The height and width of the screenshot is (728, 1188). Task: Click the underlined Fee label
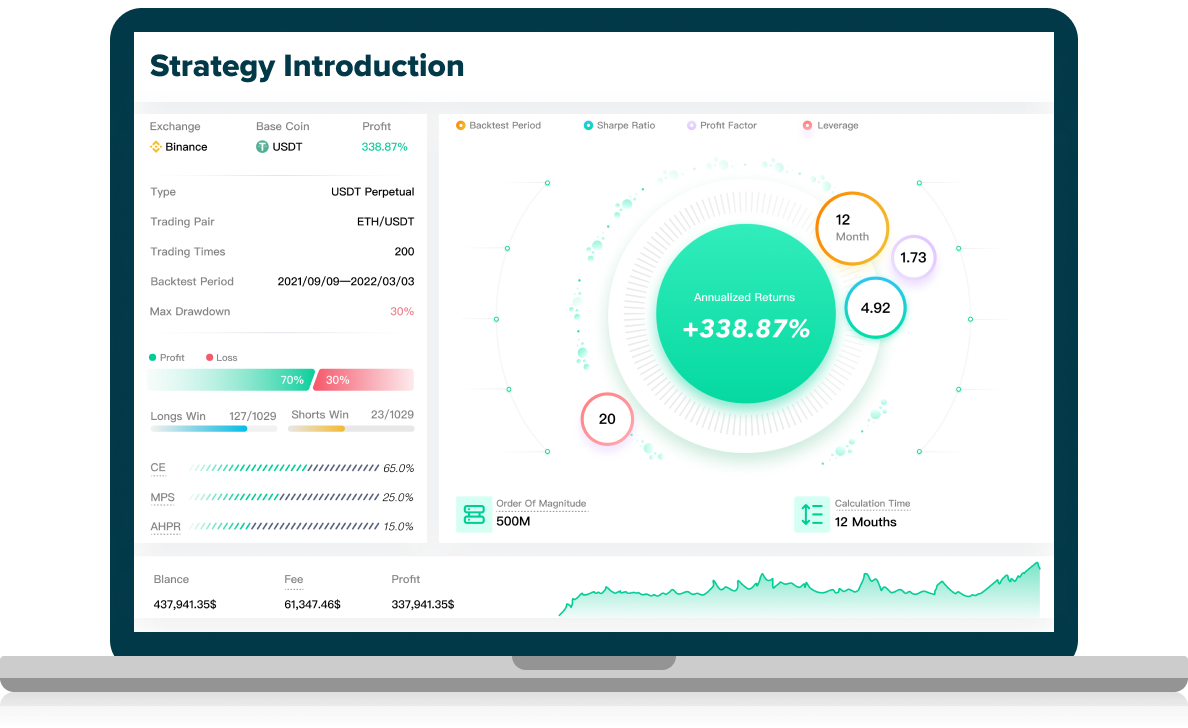pos(294,580)
